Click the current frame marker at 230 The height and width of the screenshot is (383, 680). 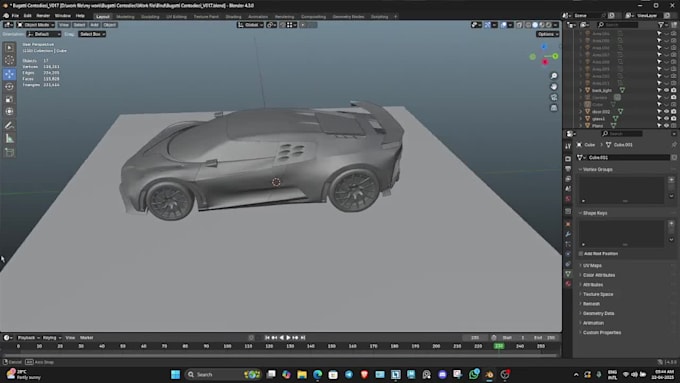tap(499, 346)
